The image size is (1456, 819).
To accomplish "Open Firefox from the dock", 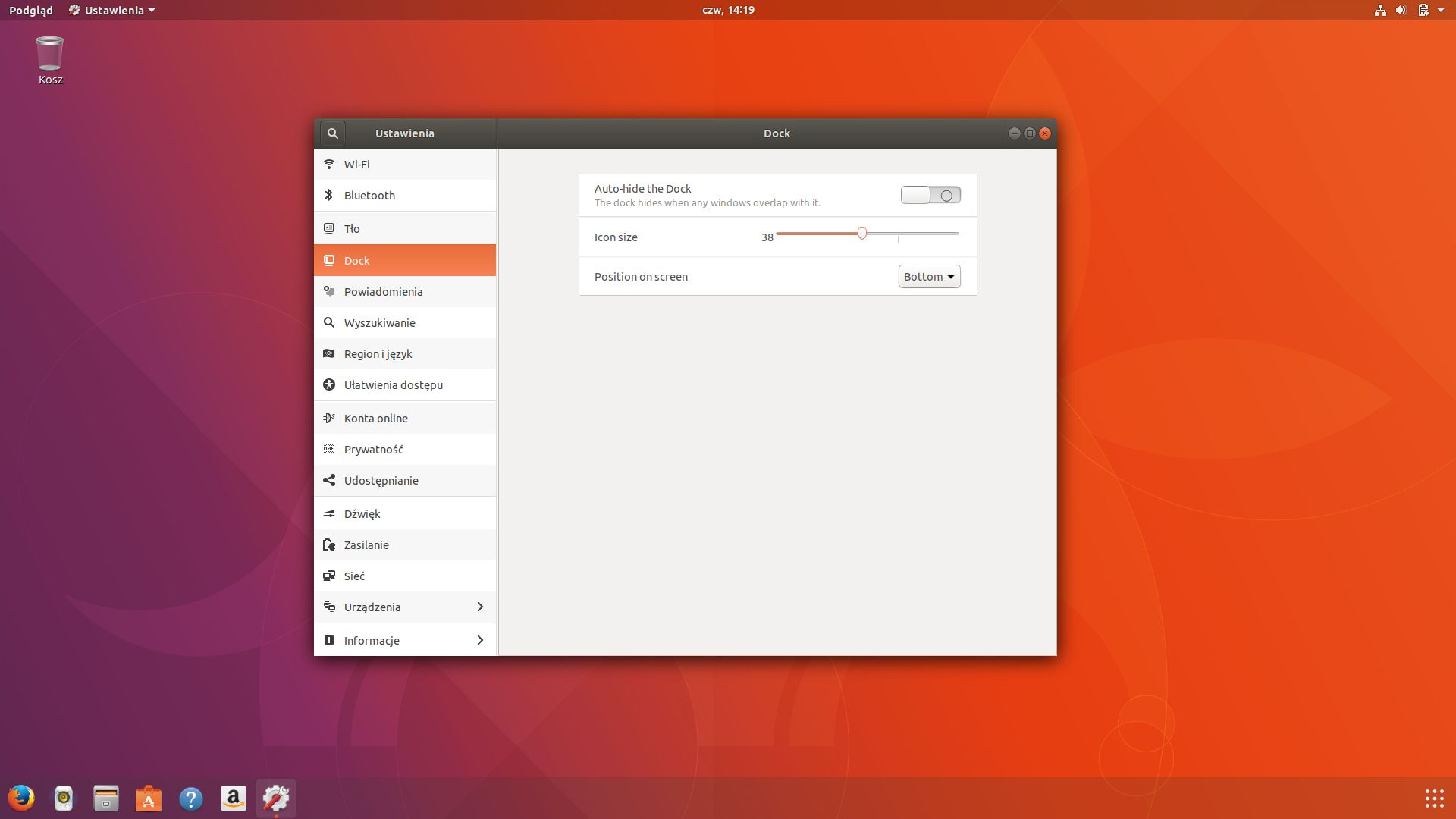I will (21, 798).
